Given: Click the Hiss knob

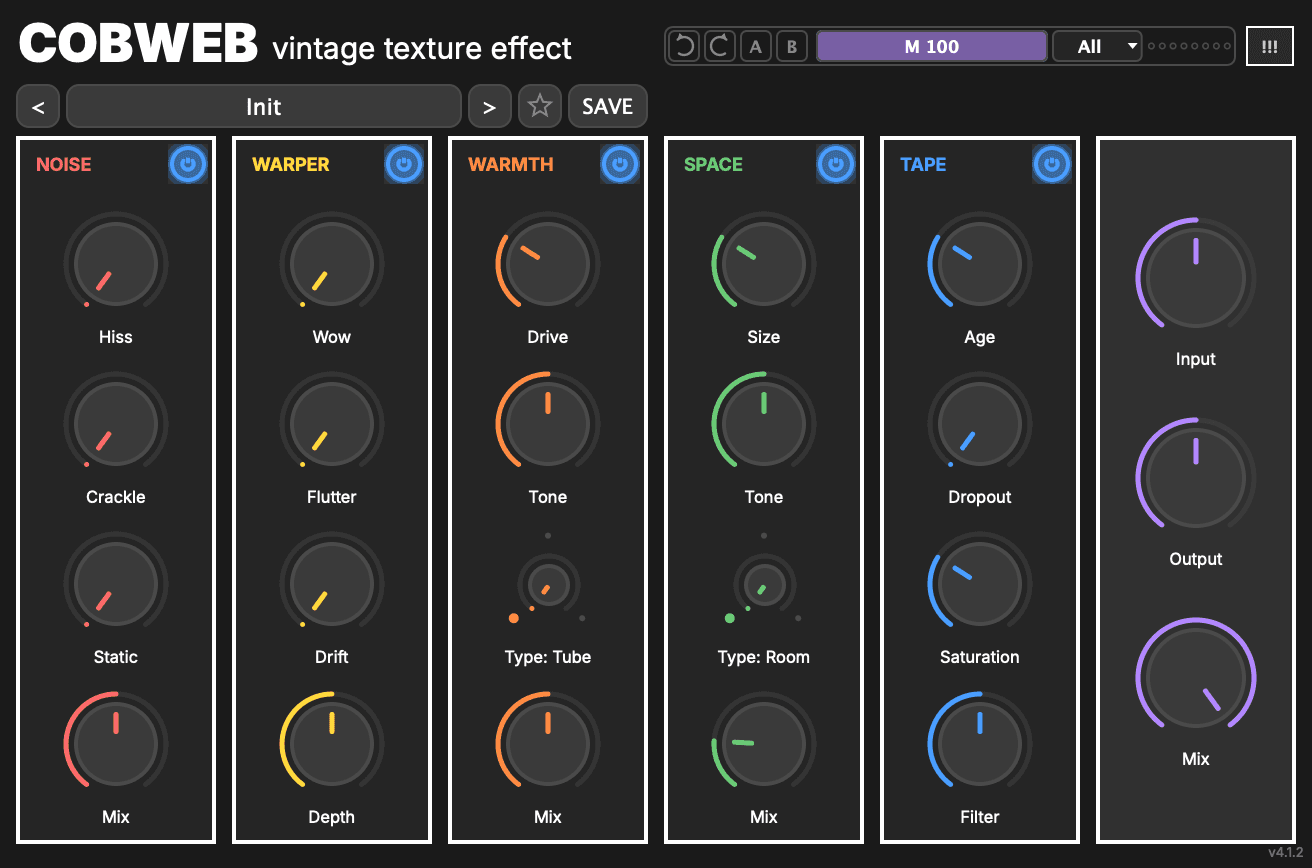Looking at the screenshot, I should (x=116, y=264).
